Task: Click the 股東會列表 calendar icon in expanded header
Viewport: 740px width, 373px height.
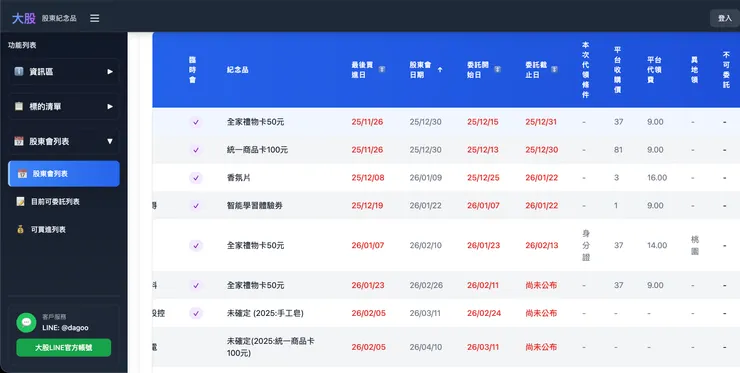Action: click(18, 141)
